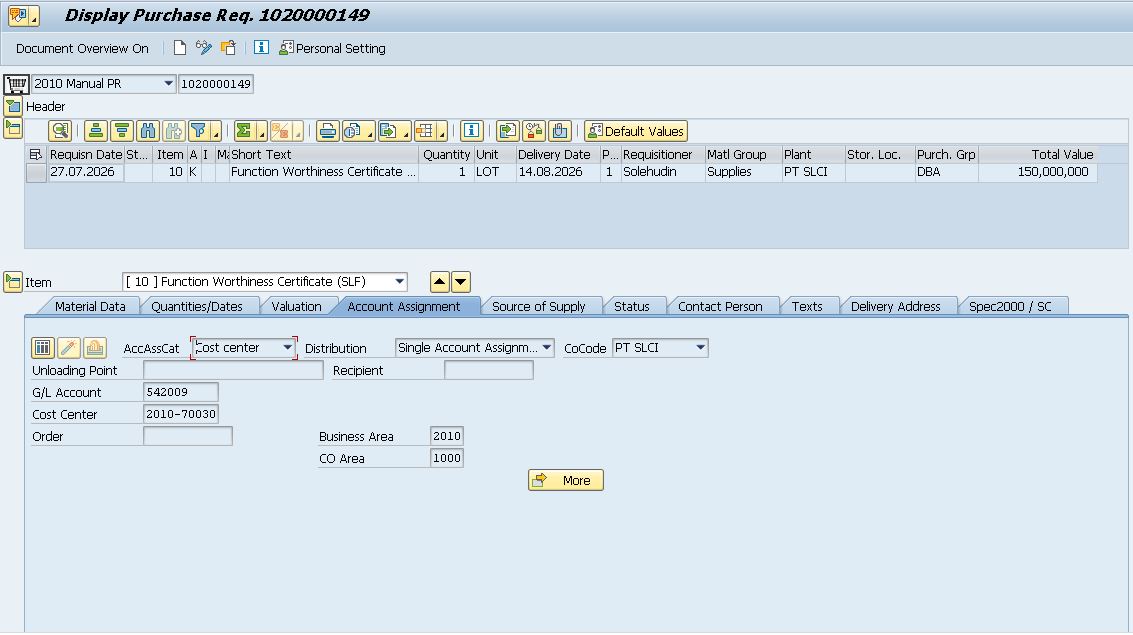Click the Other Purchase Requisition icon
This screenshot has height=635, width=1133.
point(228,48)
